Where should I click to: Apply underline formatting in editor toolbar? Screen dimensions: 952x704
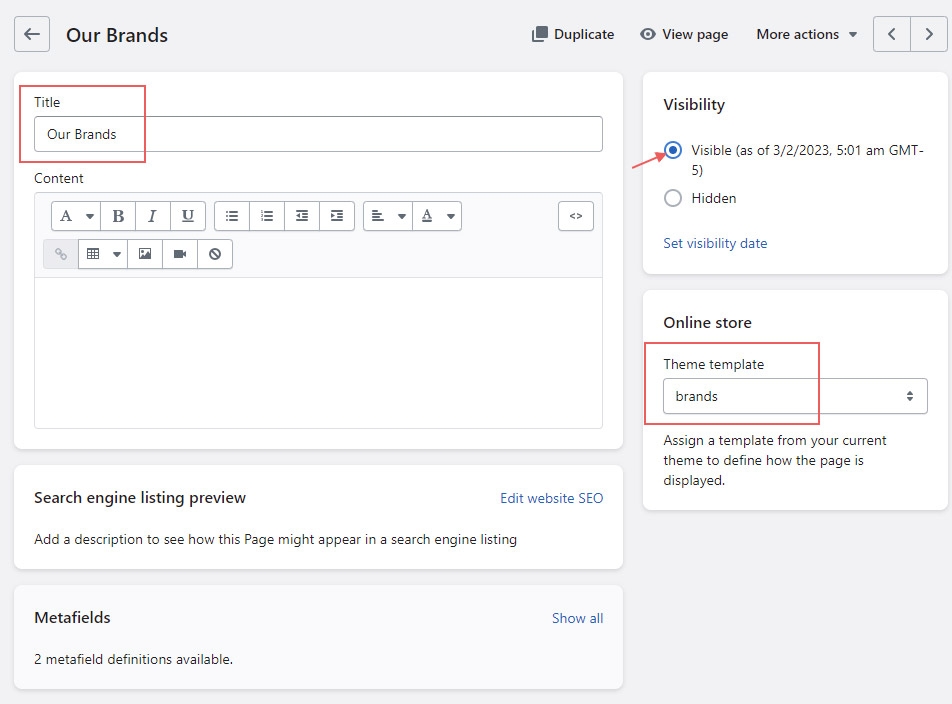click(187, 216)
